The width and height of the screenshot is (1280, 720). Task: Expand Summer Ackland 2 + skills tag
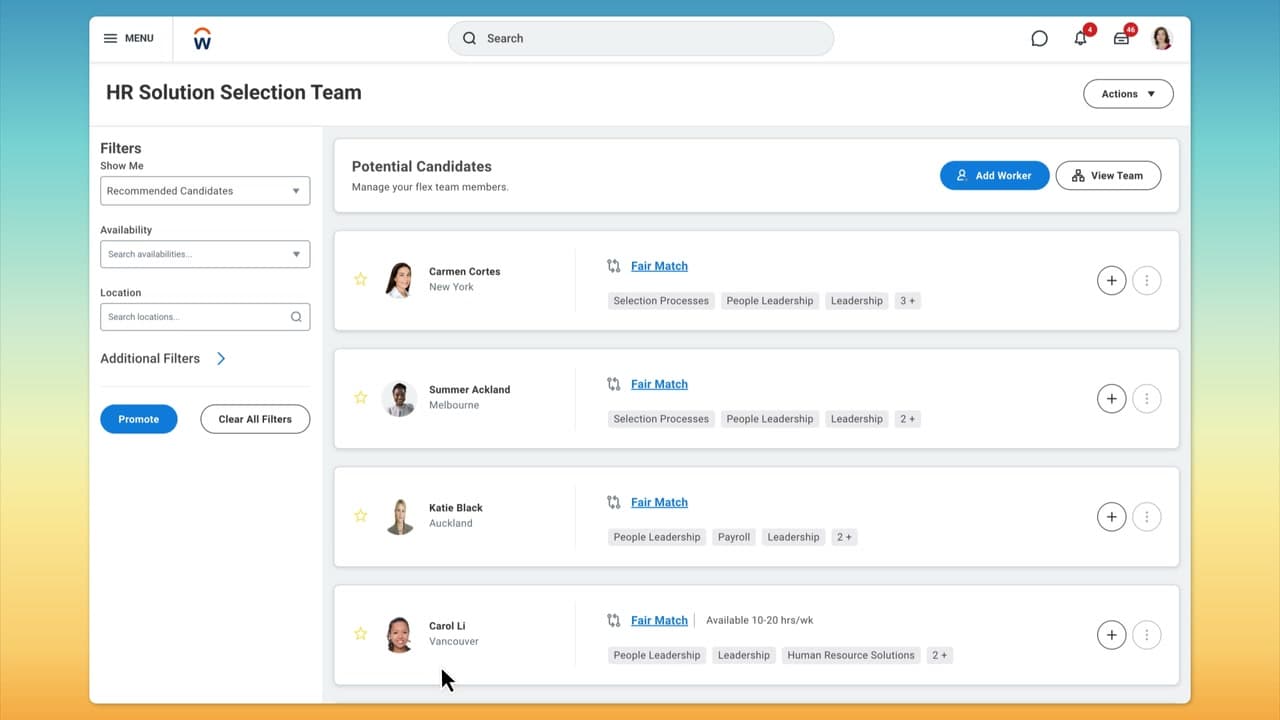click(907, 418)
